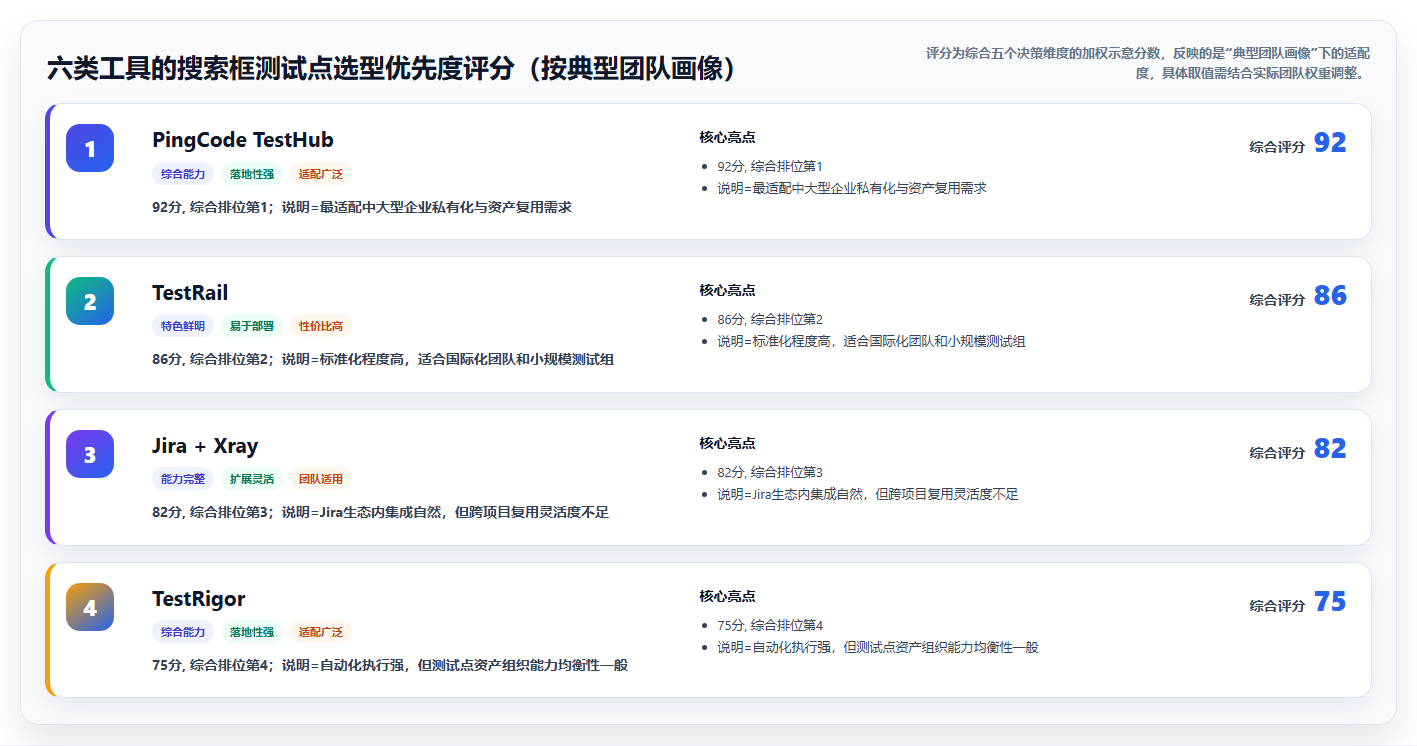Click the note starting 评分为综合五个决策维度

click(x=1147, y=63)
